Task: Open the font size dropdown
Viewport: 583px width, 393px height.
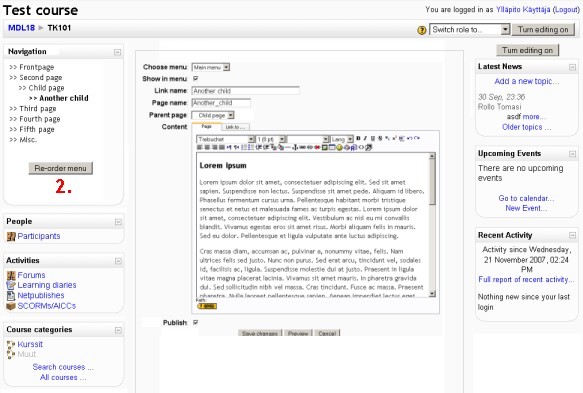Action: pyautogui.click(x=271, y=139)
